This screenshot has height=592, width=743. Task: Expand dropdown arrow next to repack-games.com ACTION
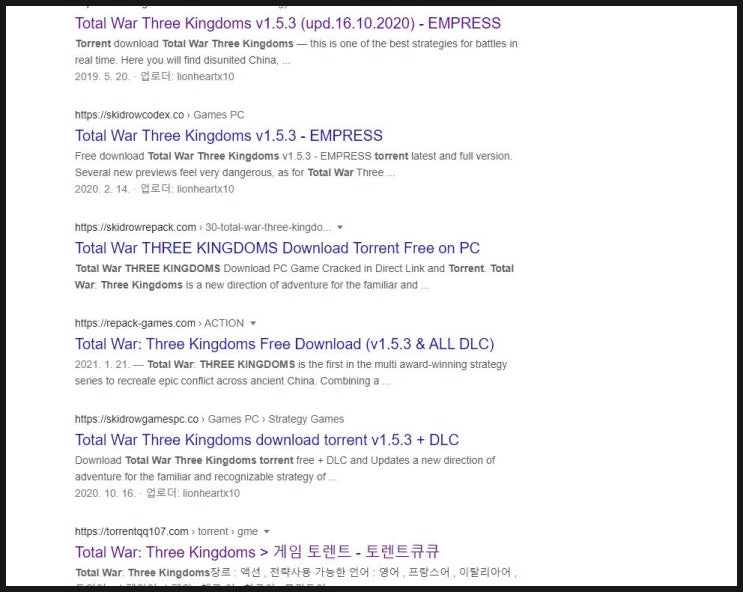(x=253, y=323)
